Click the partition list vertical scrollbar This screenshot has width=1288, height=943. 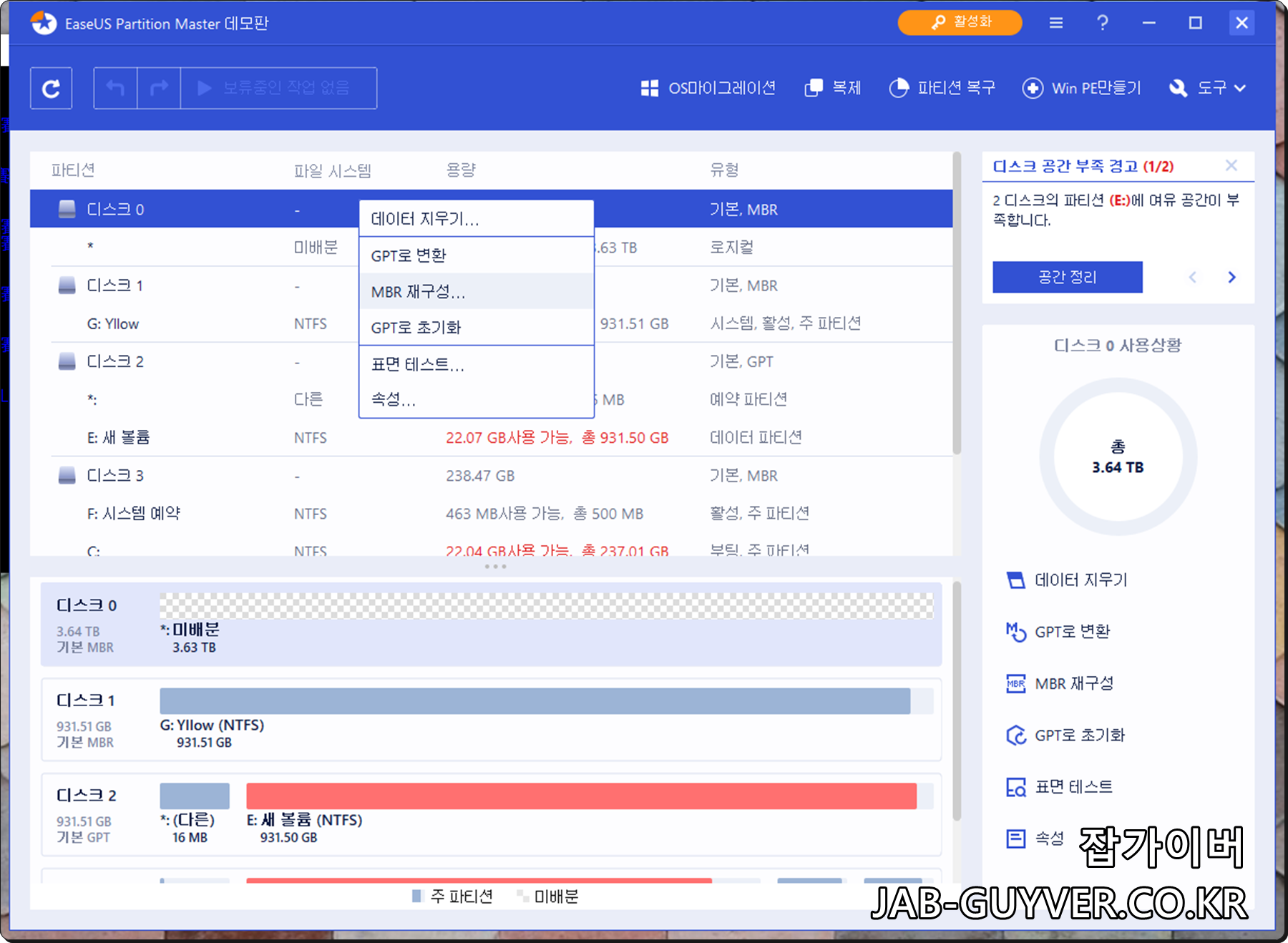click(957, 303)
